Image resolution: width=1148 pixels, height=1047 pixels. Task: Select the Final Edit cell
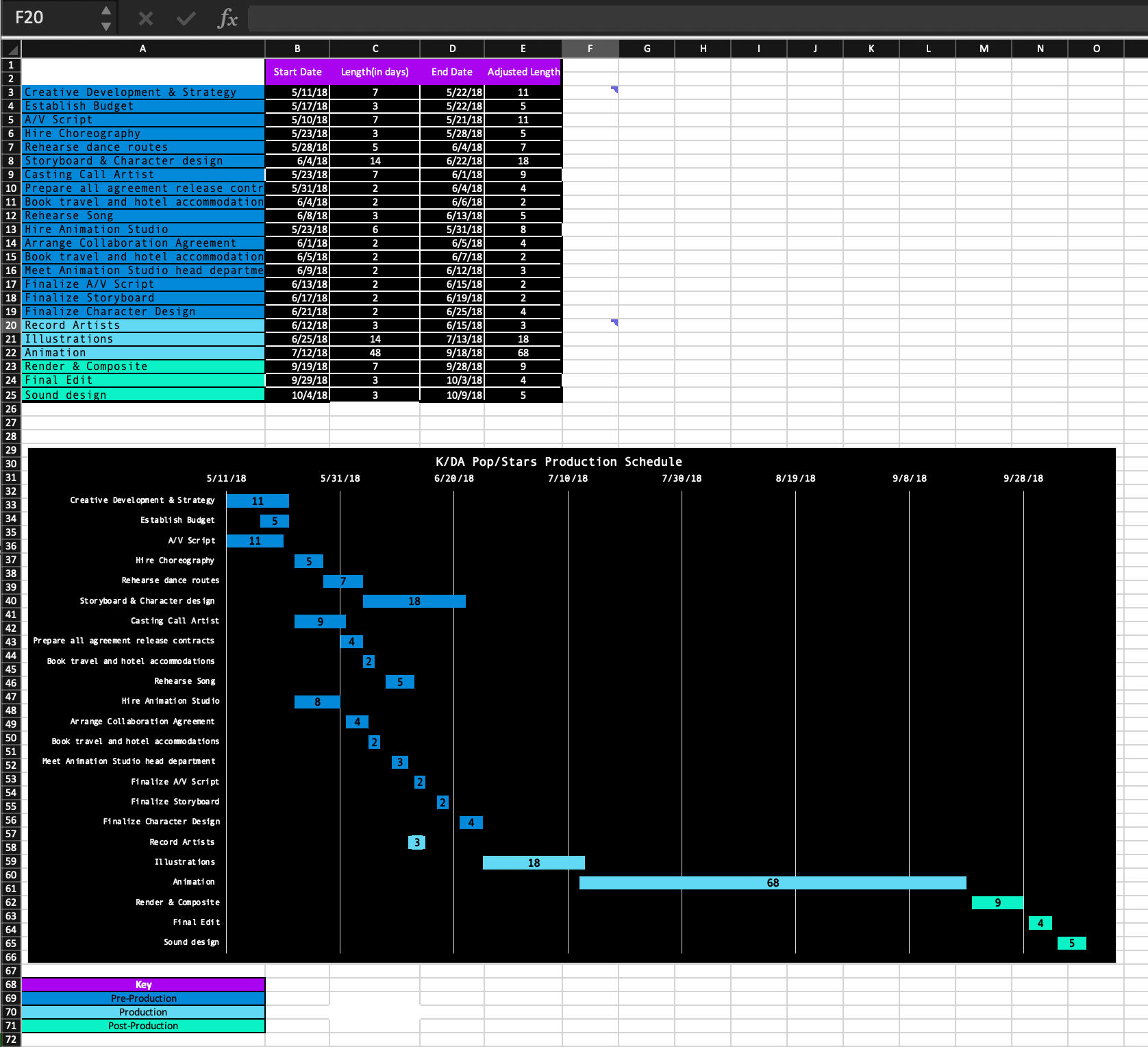[143, 380]
